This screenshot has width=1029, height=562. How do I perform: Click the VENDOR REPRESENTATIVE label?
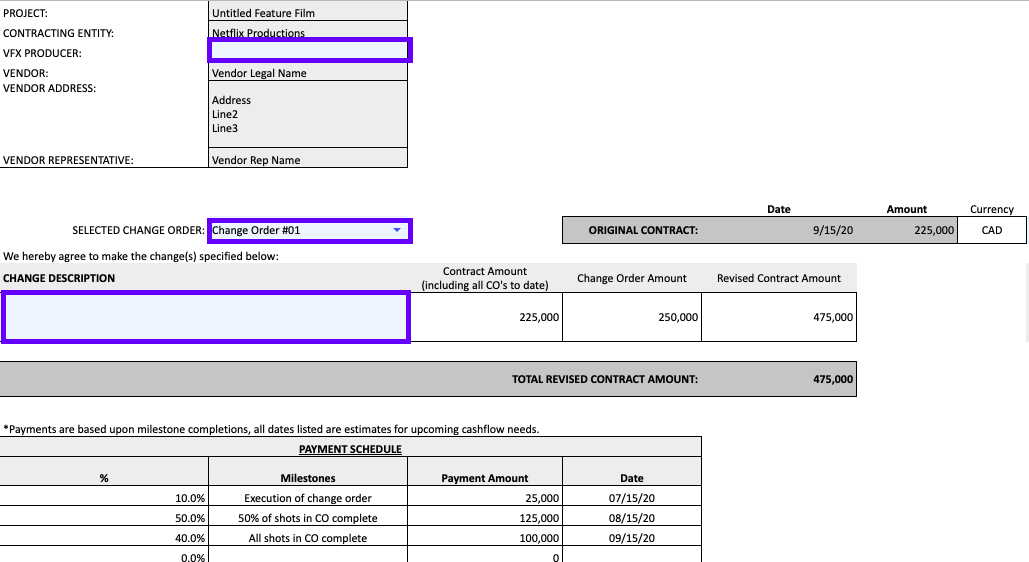68,160
